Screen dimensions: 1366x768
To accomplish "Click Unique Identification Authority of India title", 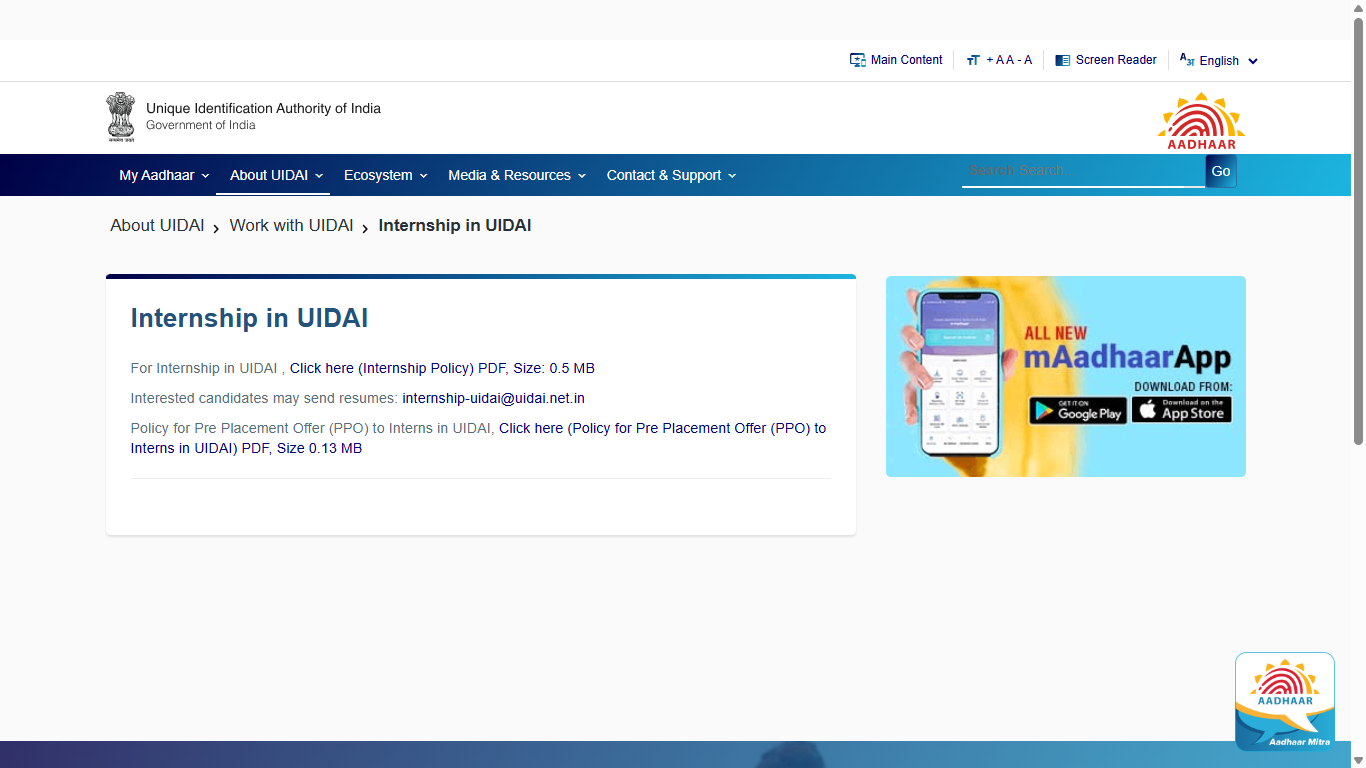I will (263, 108).
